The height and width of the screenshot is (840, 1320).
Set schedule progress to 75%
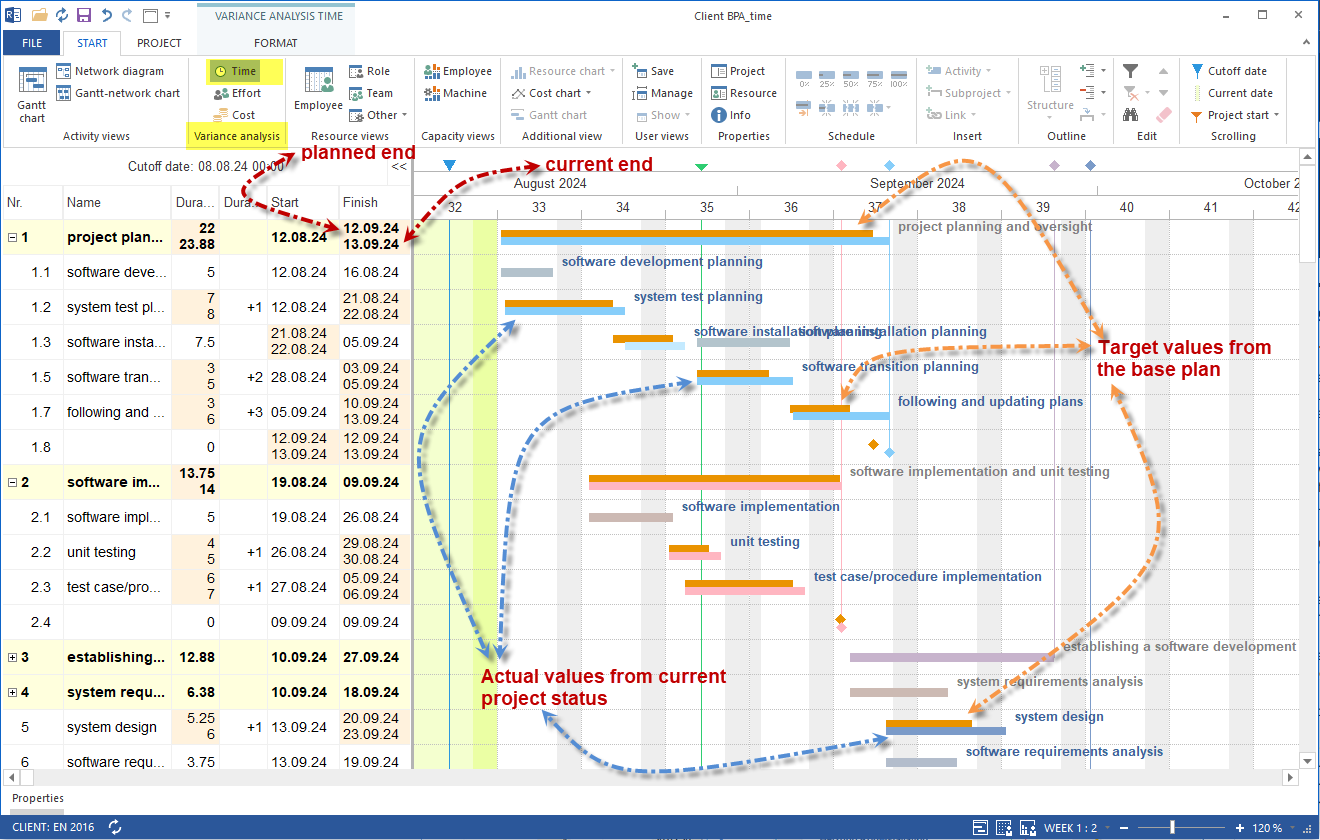(x=875, y=79)
